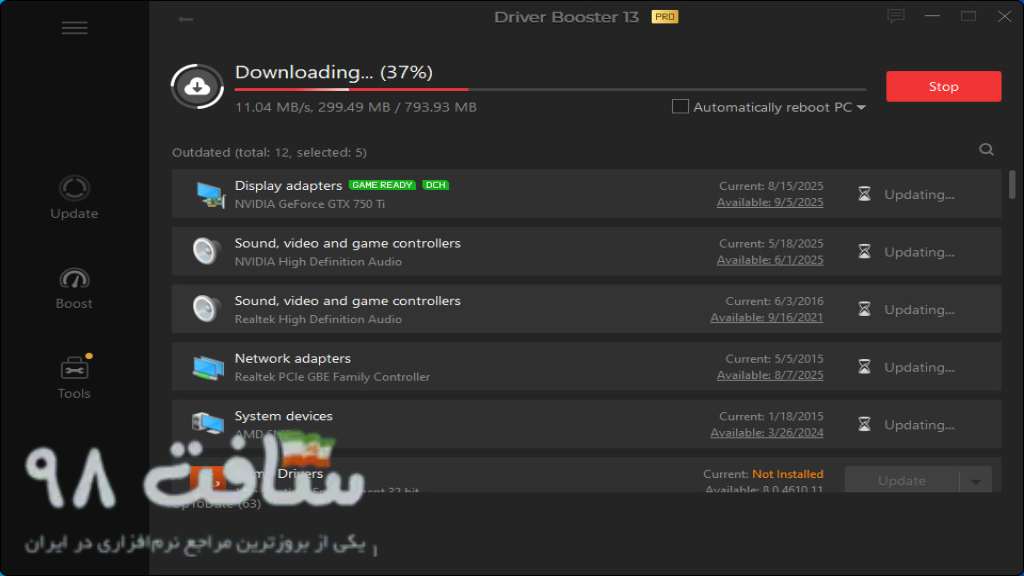Screen dimensions: 1024x576
Task: Click the download cloud icon
Action: tap(197, 86)
